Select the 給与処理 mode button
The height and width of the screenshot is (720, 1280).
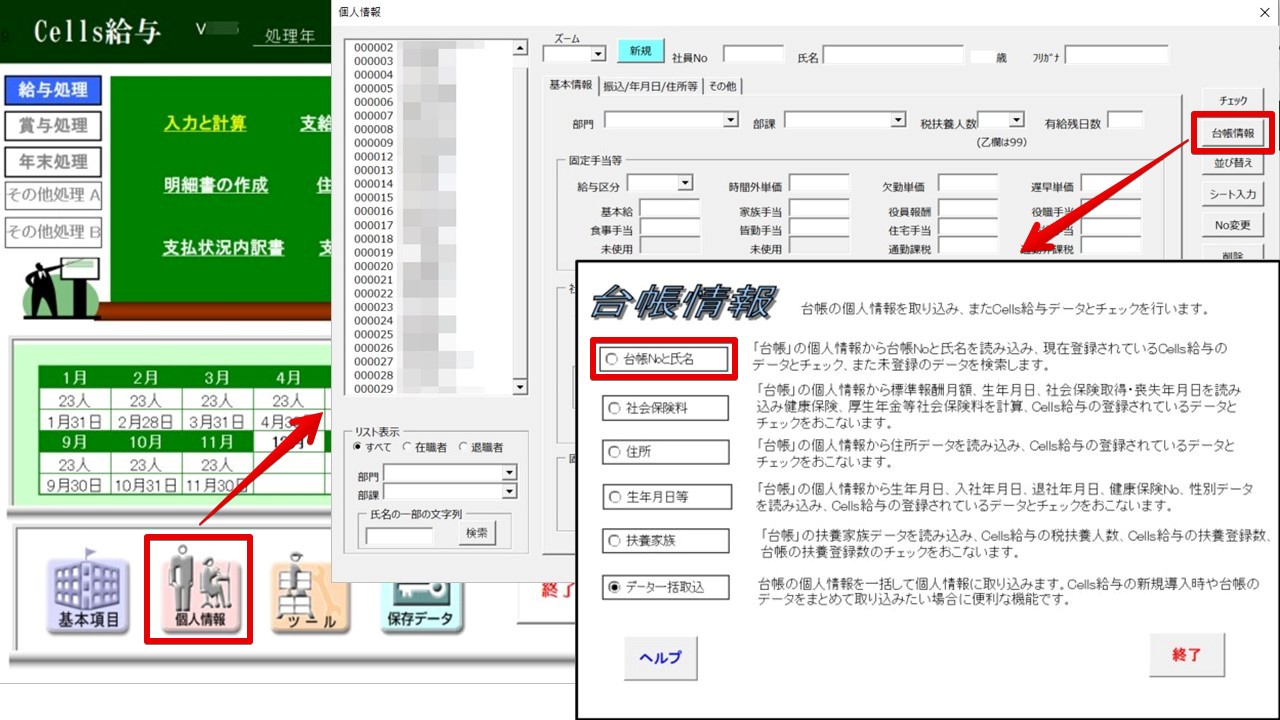click(x=54, y=90)
